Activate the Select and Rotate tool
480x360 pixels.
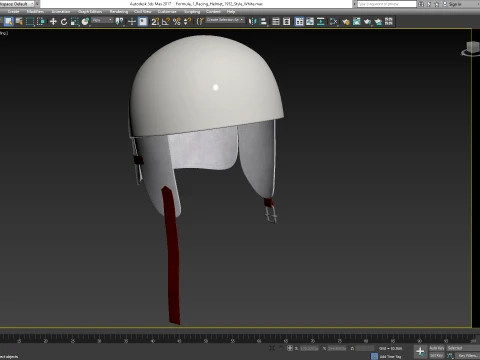(64, 22)
